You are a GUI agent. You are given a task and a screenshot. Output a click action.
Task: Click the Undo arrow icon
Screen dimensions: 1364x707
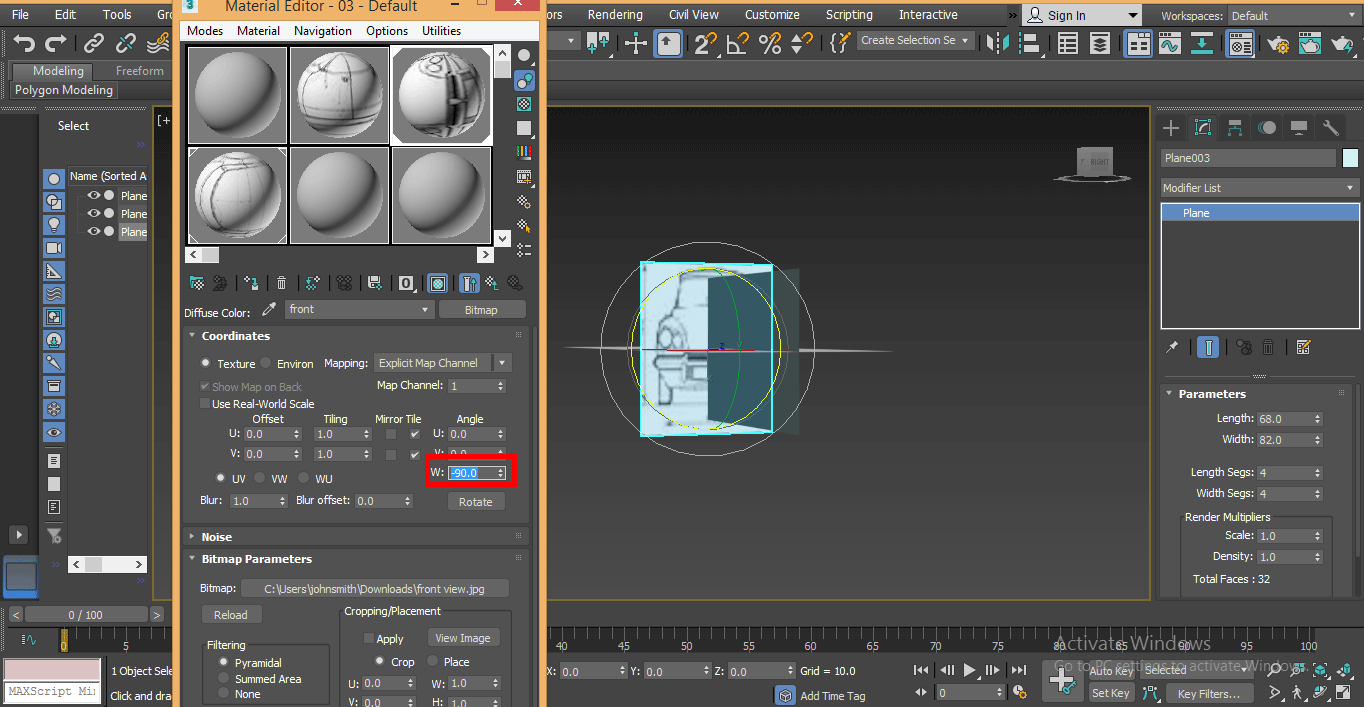[x=24, y=43]
